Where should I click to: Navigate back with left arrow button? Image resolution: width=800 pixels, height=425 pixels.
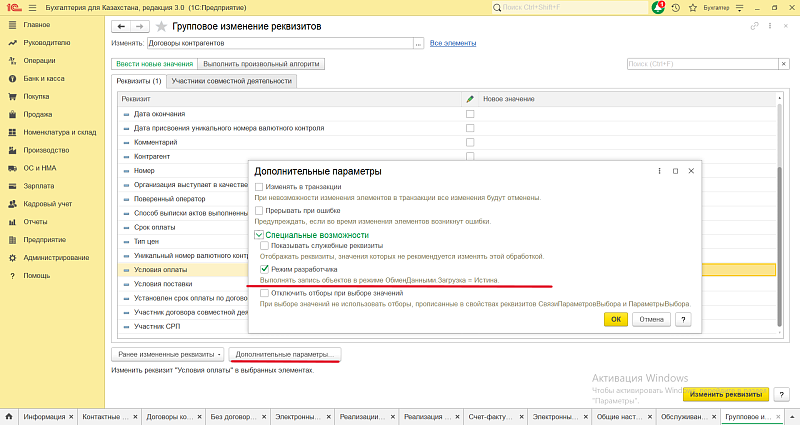click(x=121, y=26)
